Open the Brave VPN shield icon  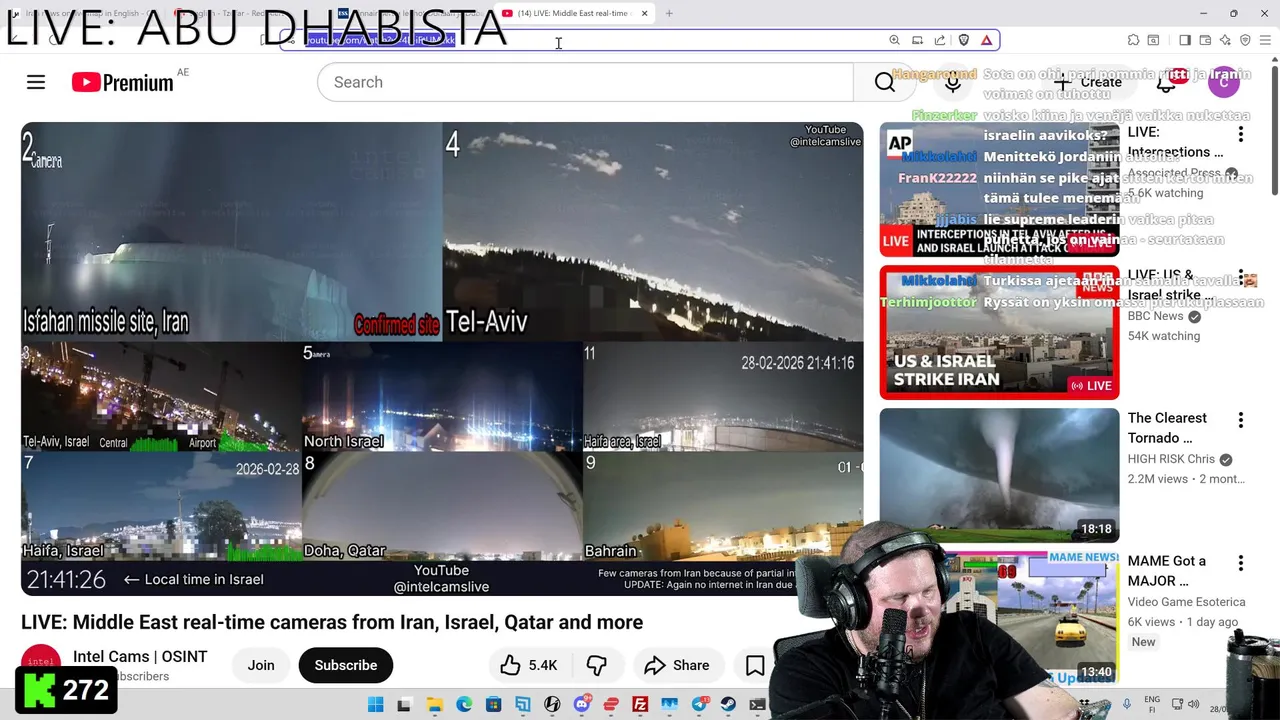(x=1245, y=40)
